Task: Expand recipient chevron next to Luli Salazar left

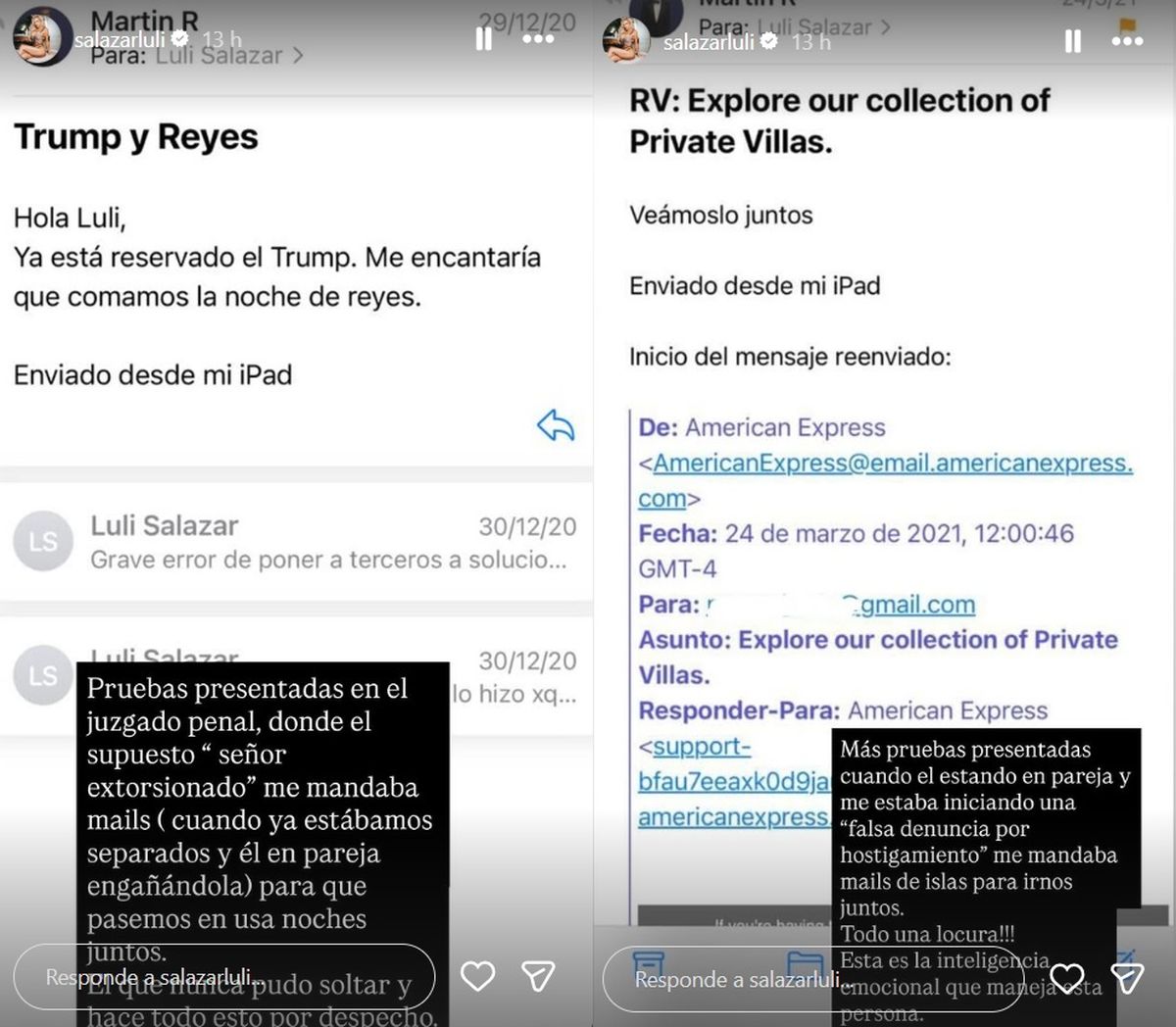Action: (298, 56)
